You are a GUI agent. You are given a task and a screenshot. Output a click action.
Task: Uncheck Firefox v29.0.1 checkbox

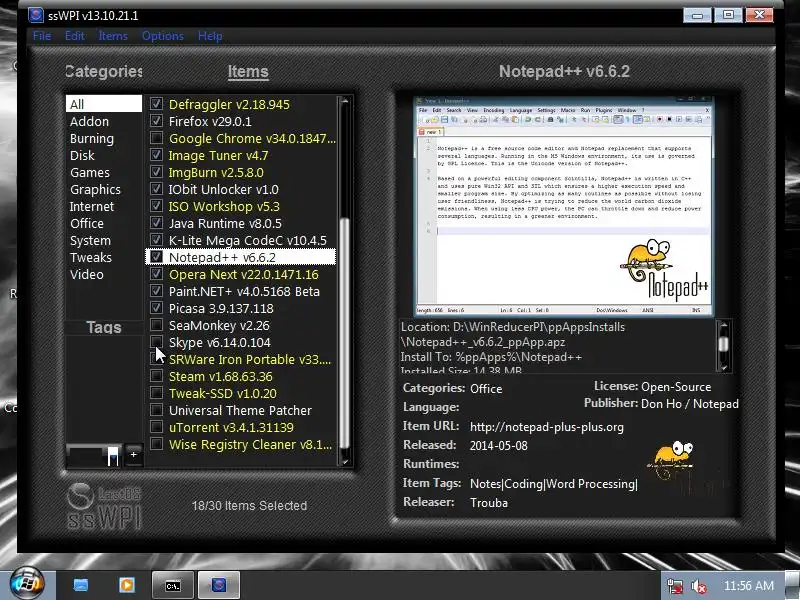pos(156,121)
